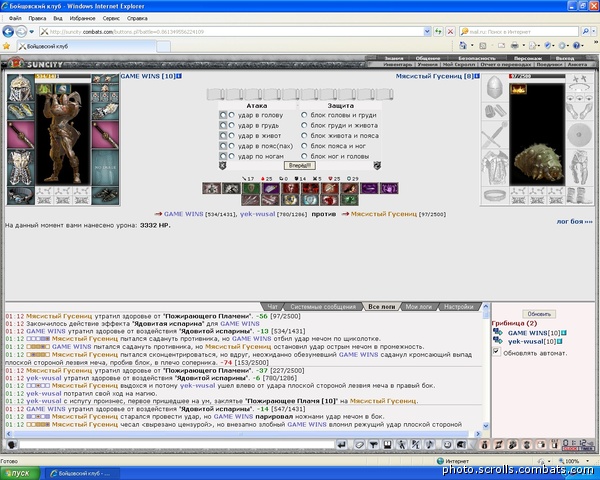Open the zoom level 100% dropdown

point(588,461)
